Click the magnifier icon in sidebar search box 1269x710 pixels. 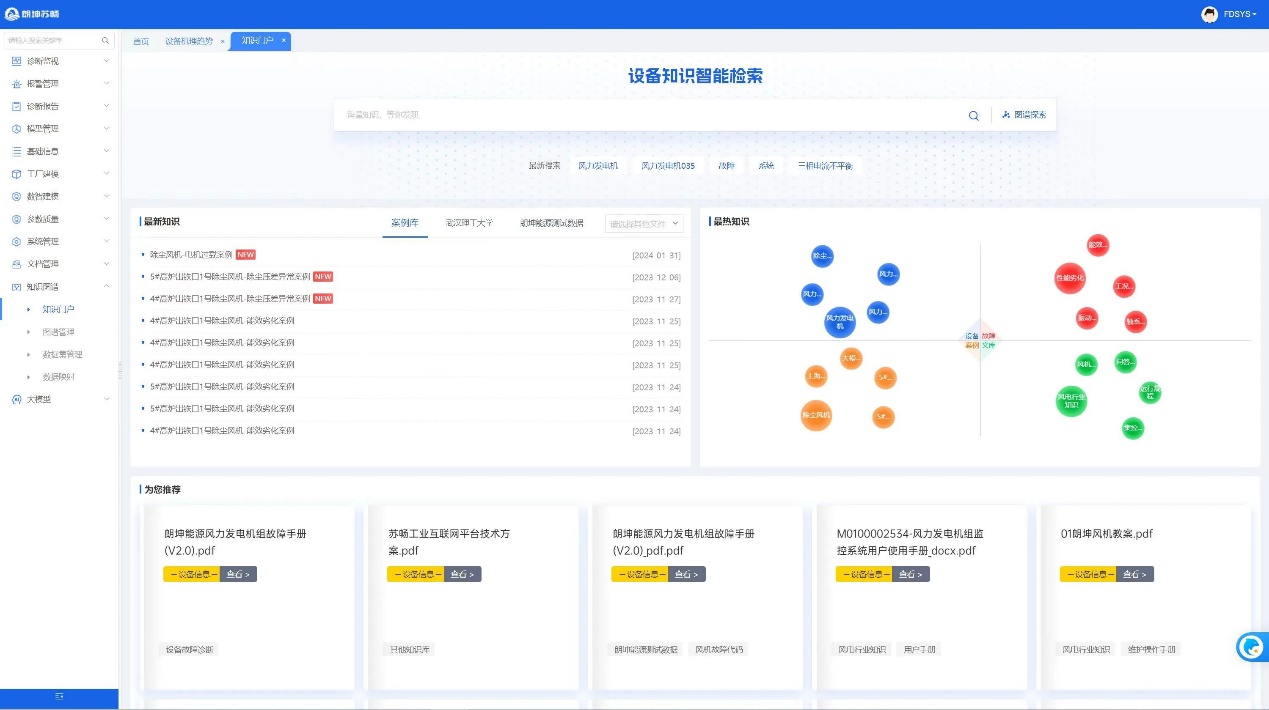(106, 41)
